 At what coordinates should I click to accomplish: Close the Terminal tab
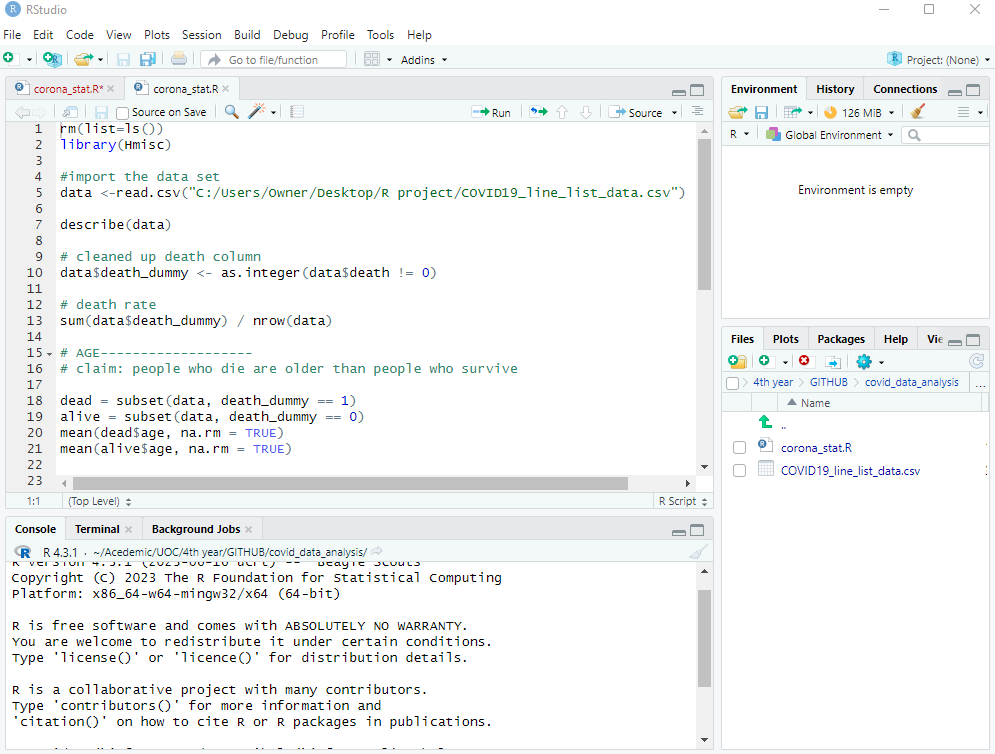(129, 529)
